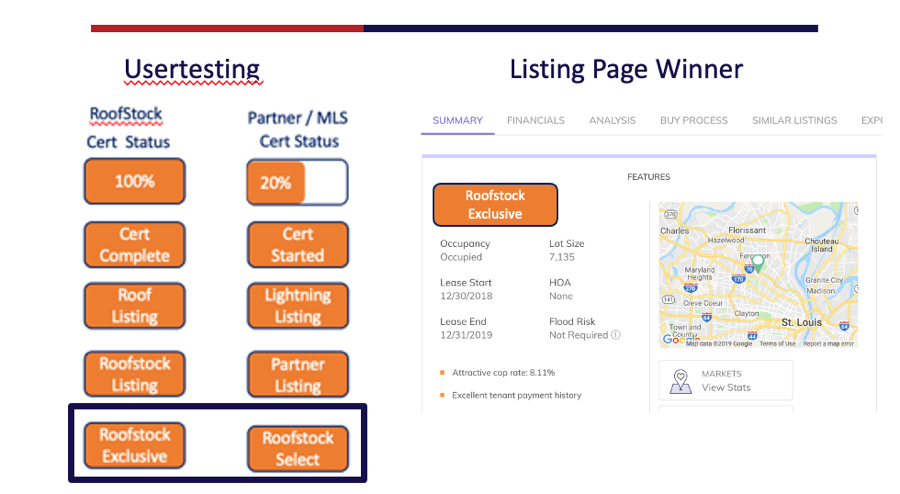Select the Cert Complete button
This screenshot has height=494, width=900.
pos(134,245)
